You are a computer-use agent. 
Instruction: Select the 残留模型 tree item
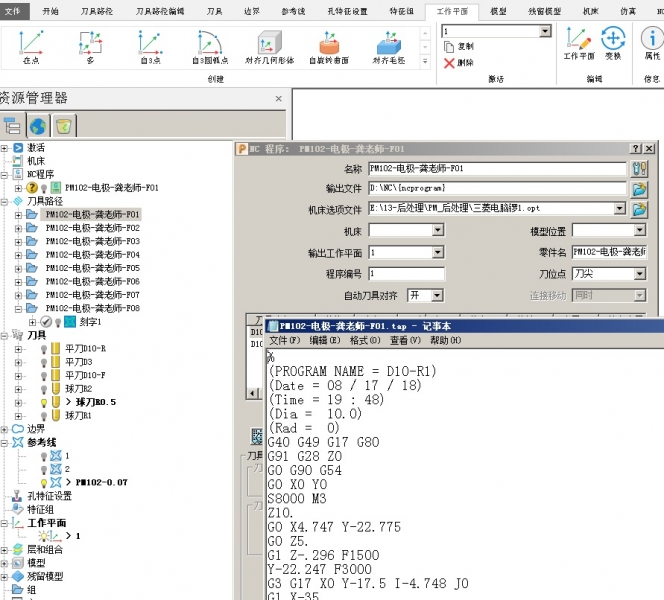pos(44,576)
